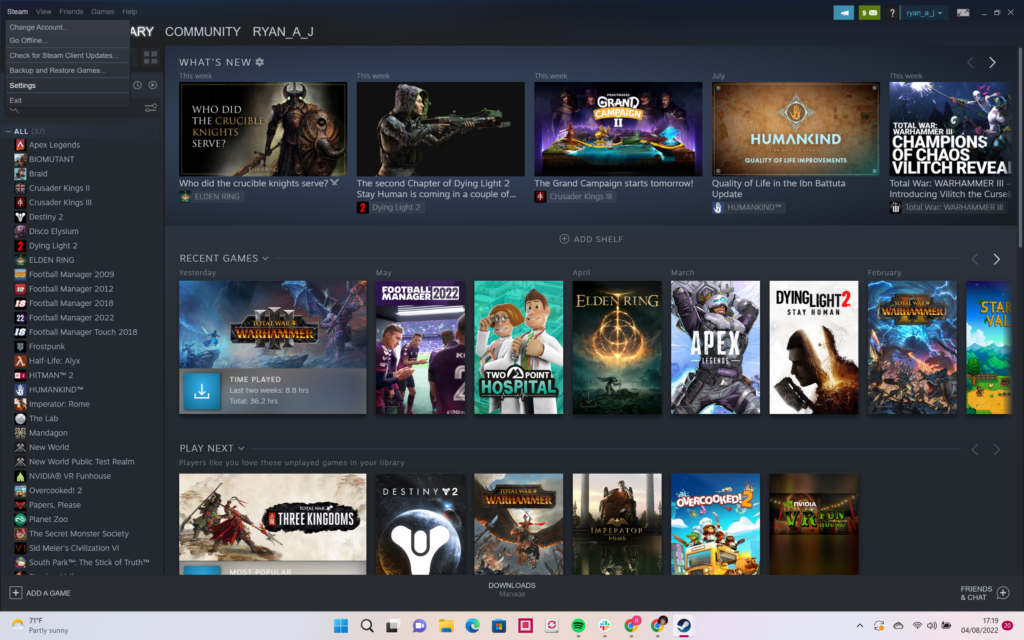Image resolution: width=1024 pixels, height=640 pixels.
Task: Open Spotify from the taskbar
Action: point(578,626)
